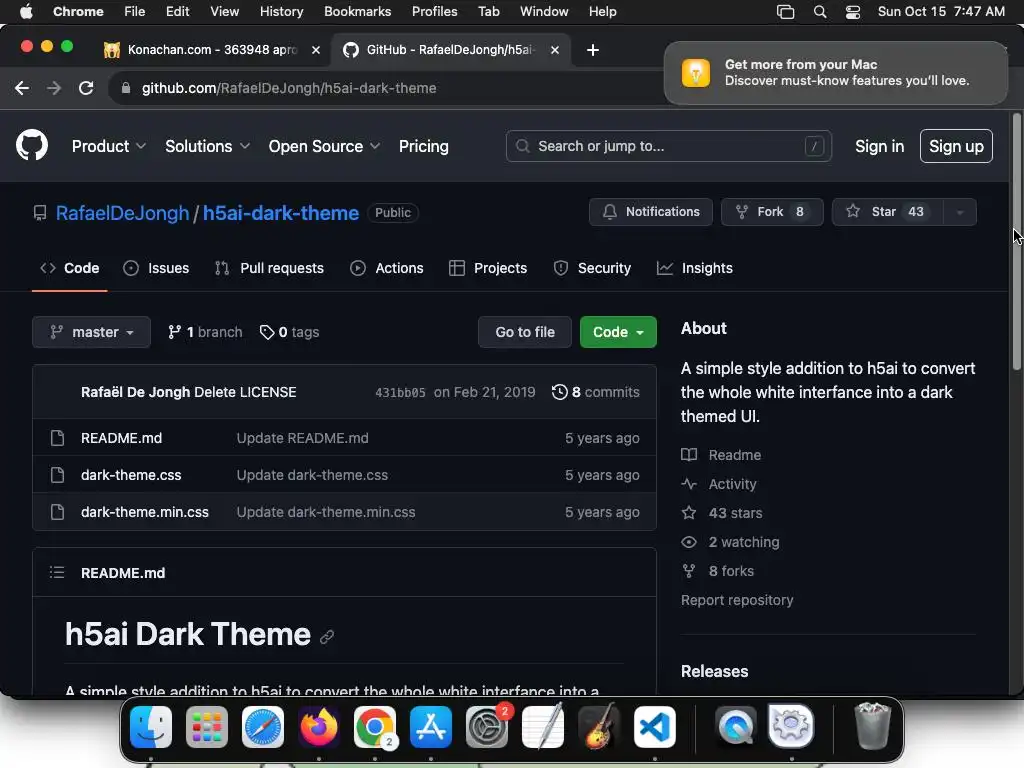
Task: Expand the Open Source menu
Action: (324, 146)
